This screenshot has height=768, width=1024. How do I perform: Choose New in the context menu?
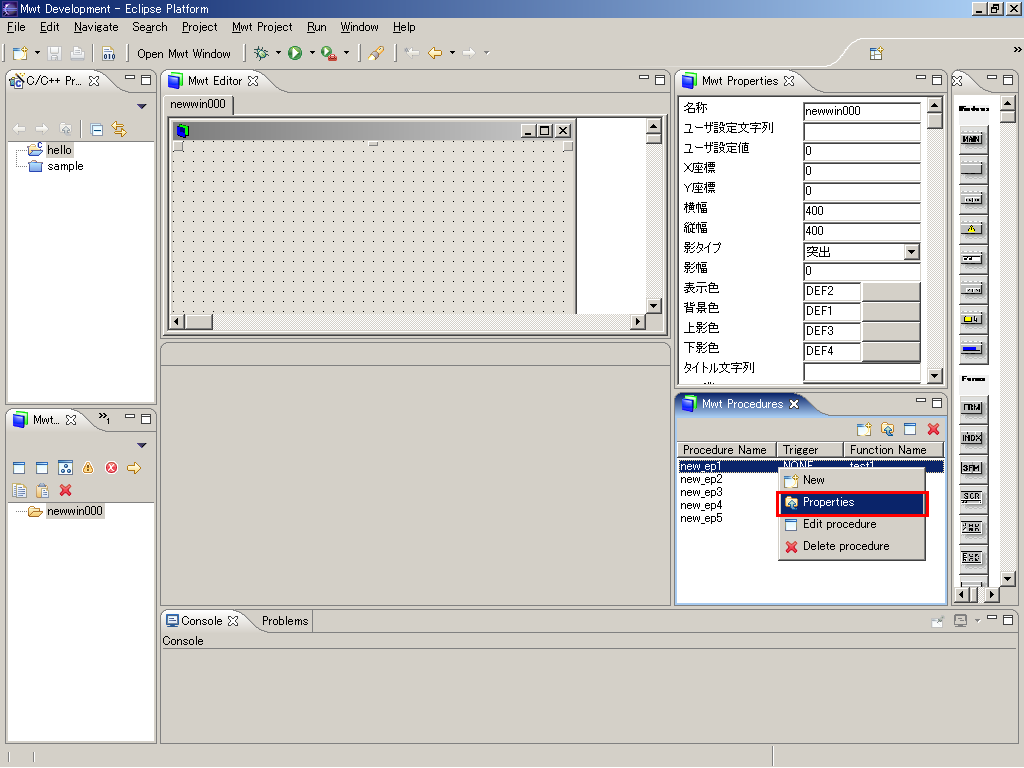coord(852,480)
